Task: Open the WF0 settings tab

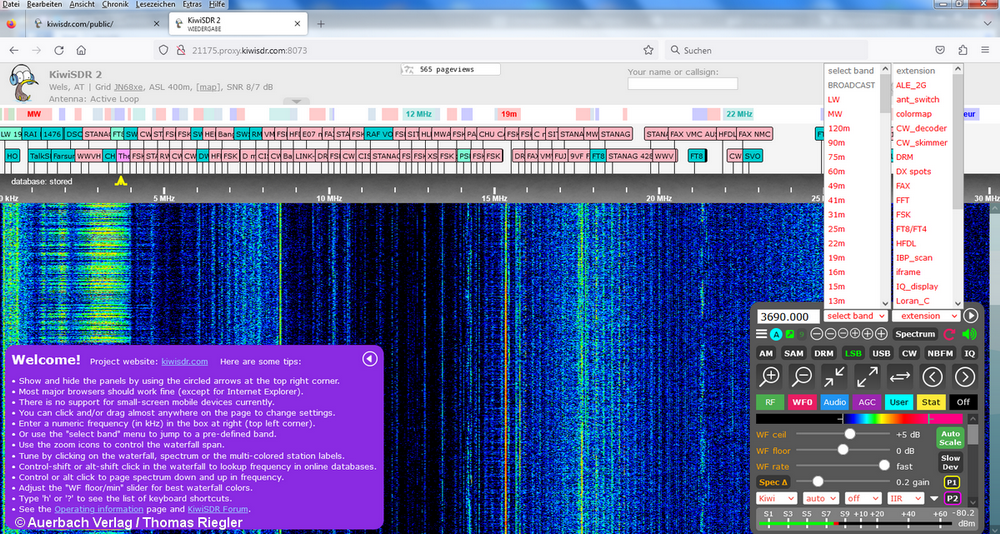Action: (801, 403)
